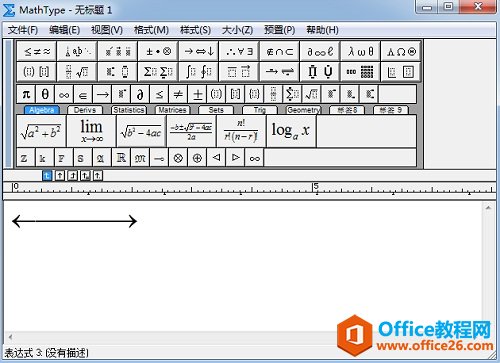Insert quadratic formula expression
This screenshot has width=500, height=363.
pyautogui.click(x=191, y=131)
